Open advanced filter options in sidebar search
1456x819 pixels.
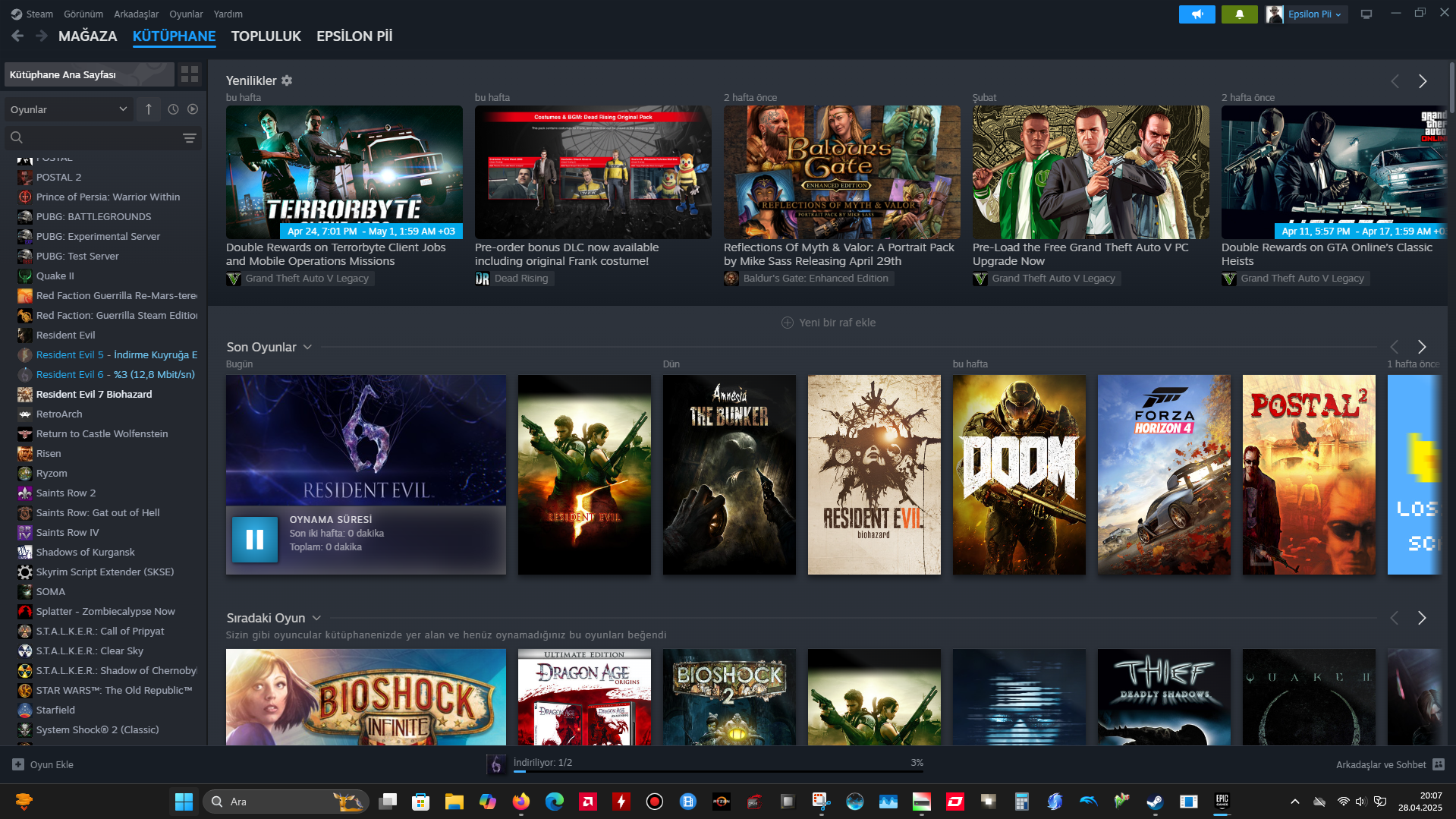pos(190,137)
